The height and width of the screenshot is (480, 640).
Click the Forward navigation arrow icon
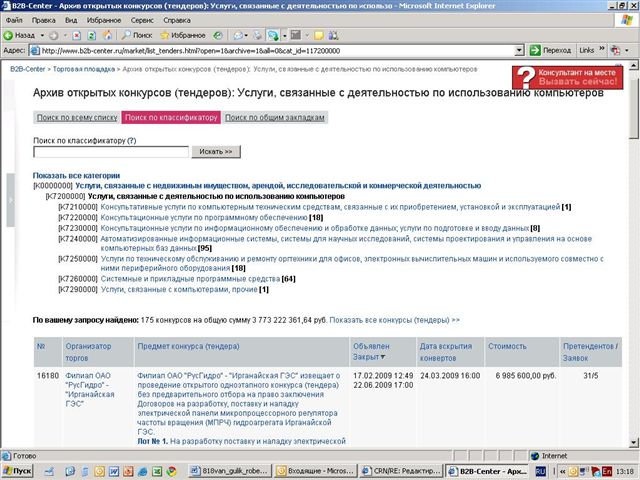click(x=53, y=36)
